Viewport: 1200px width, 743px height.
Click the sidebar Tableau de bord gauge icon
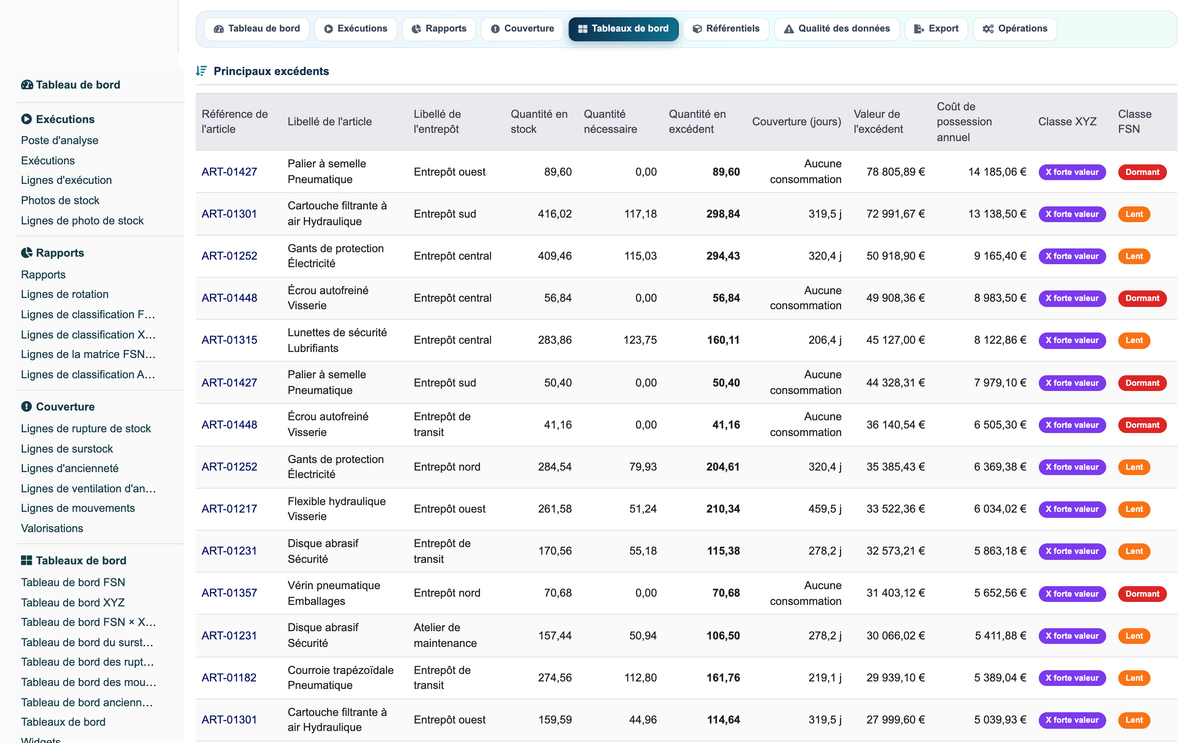tap(27, 85)
